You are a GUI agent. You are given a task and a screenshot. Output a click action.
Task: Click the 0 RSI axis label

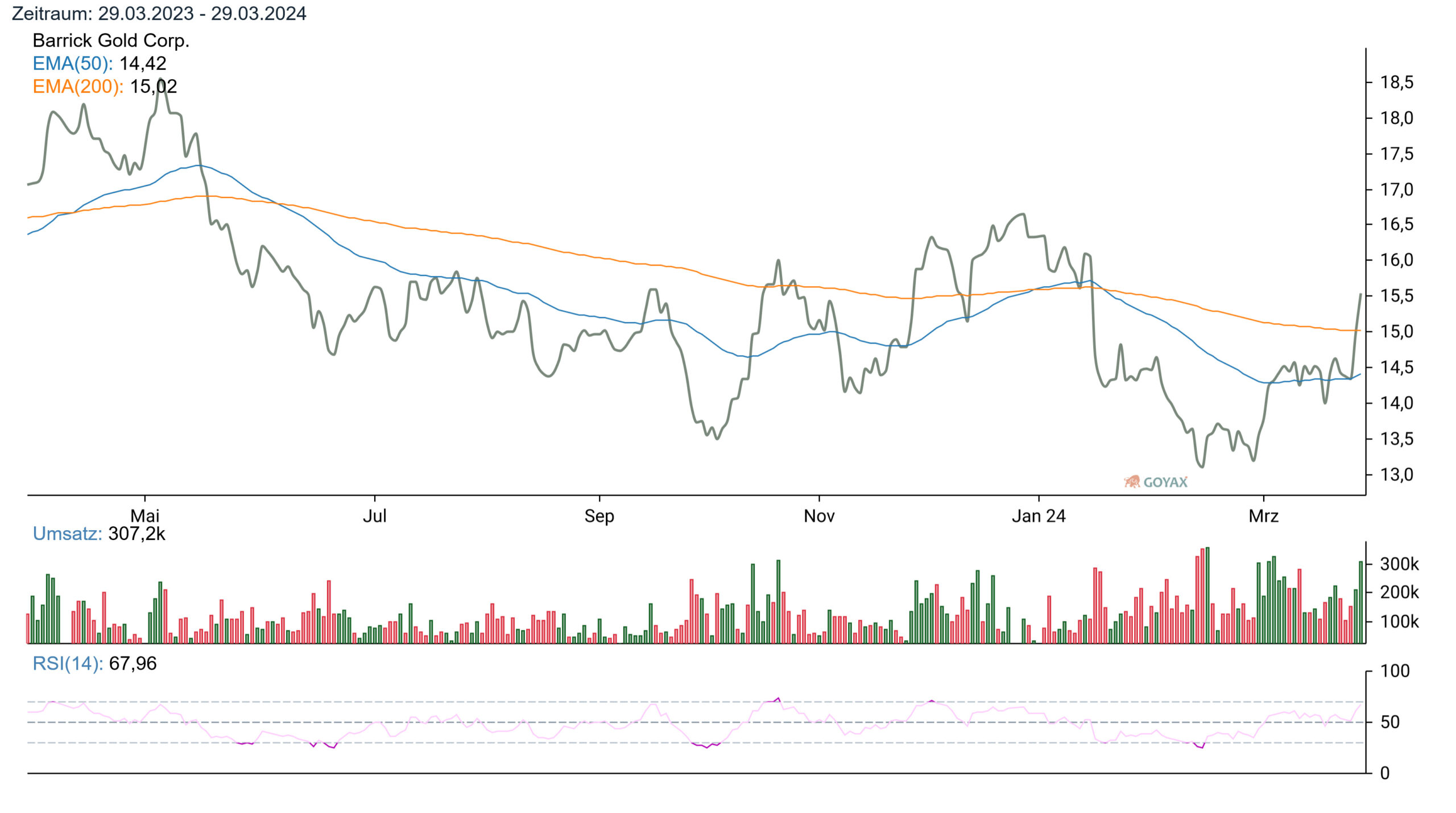click(x=1385, y=773)
